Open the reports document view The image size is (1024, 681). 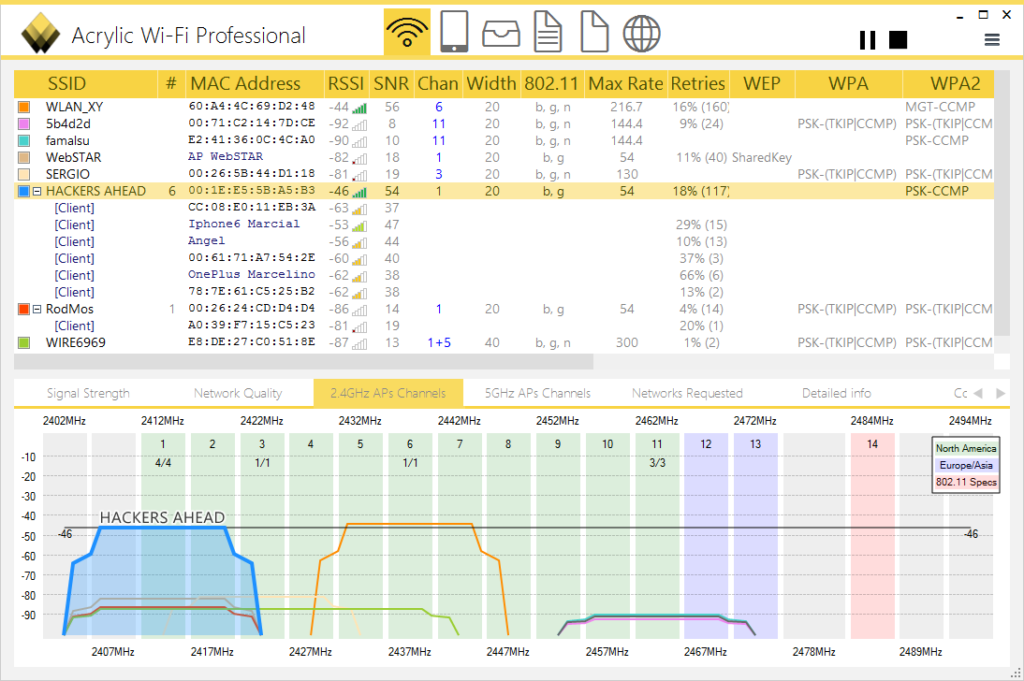pyautogui.click(x=548, y=31)
